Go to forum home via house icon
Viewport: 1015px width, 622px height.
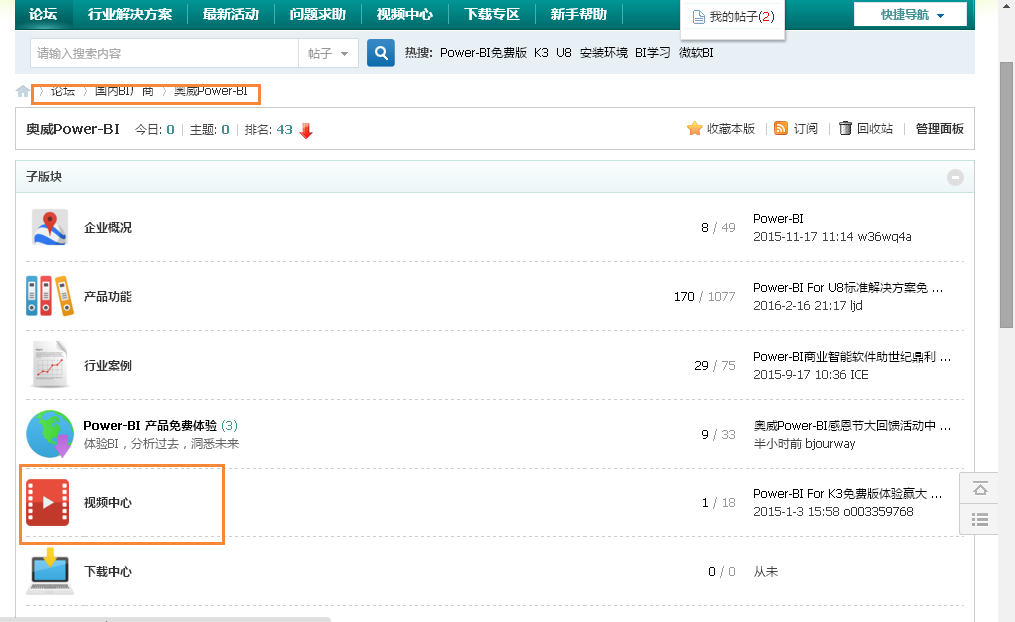23,91
